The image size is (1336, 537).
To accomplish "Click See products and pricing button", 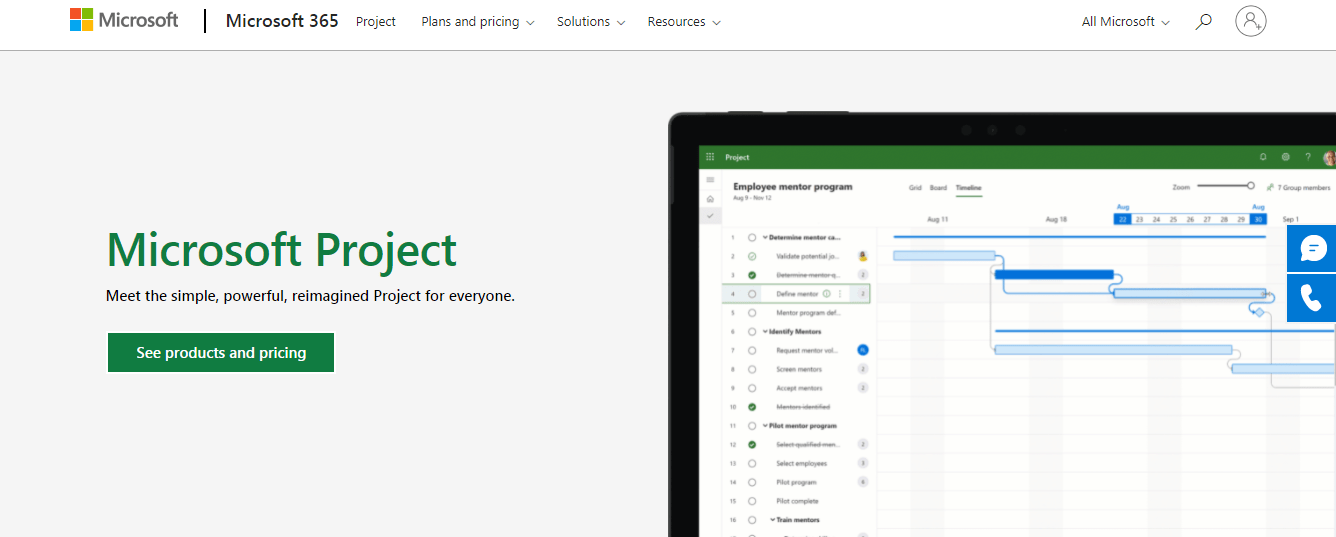I will (221, 353).
